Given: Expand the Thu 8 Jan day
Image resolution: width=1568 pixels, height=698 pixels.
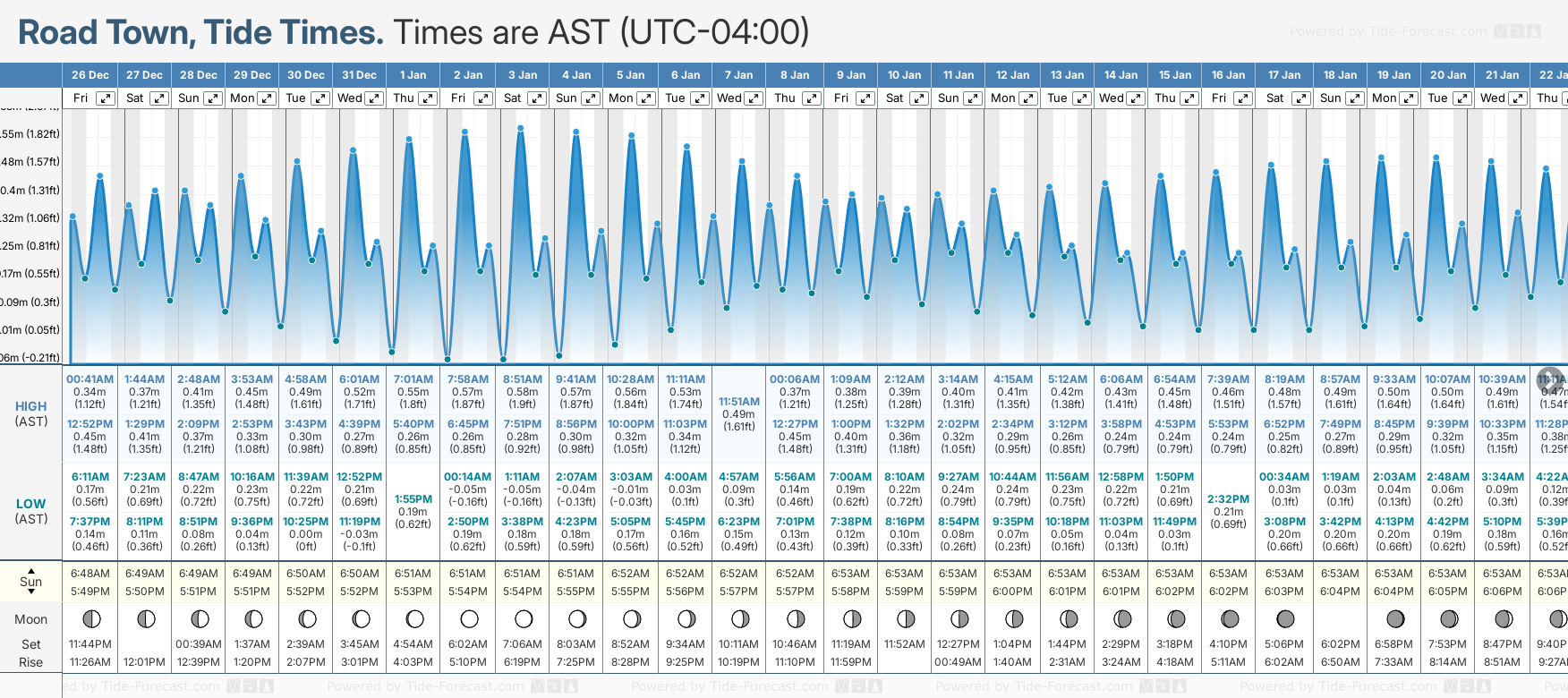Looking at the screenshot, I should 811,98.
